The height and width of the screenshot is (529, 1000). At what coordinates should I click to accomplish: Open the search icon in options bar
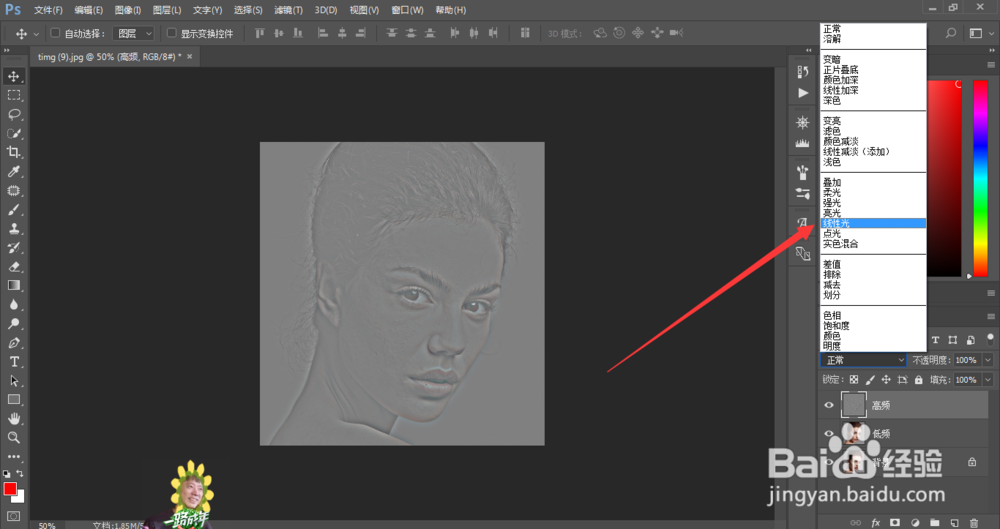(950, 33)
